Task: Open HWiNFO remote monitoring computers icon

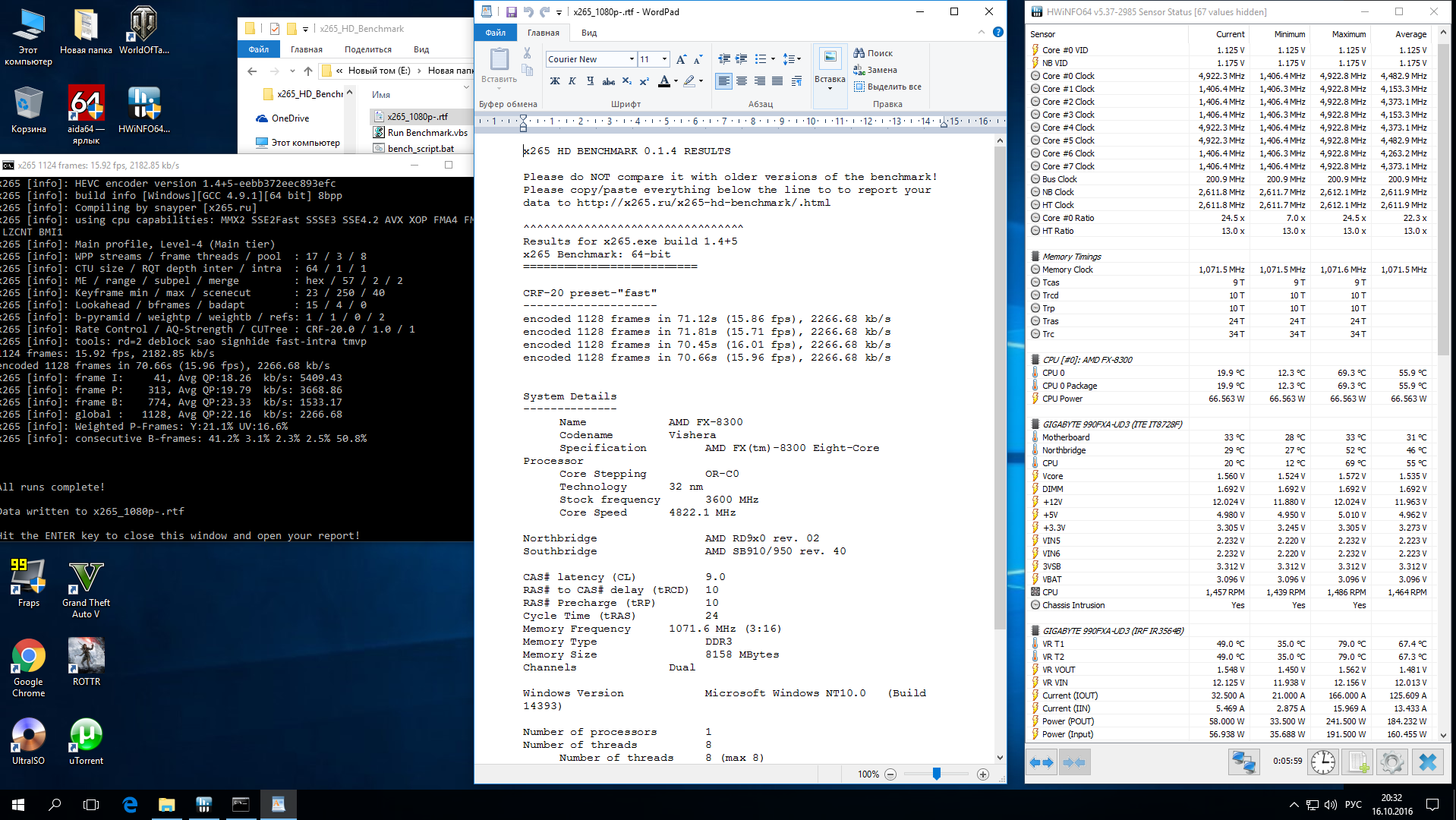Action: pyautogui.click(x=1244, y=762)
